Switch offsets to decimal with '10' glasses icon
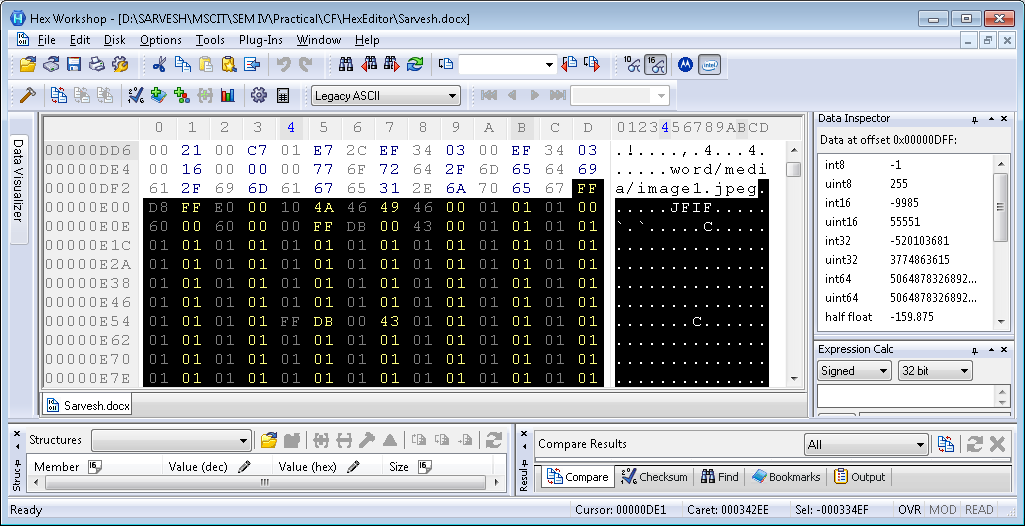Image resolution: width=1025 pixels, height=526 pixels. [632, 64]
